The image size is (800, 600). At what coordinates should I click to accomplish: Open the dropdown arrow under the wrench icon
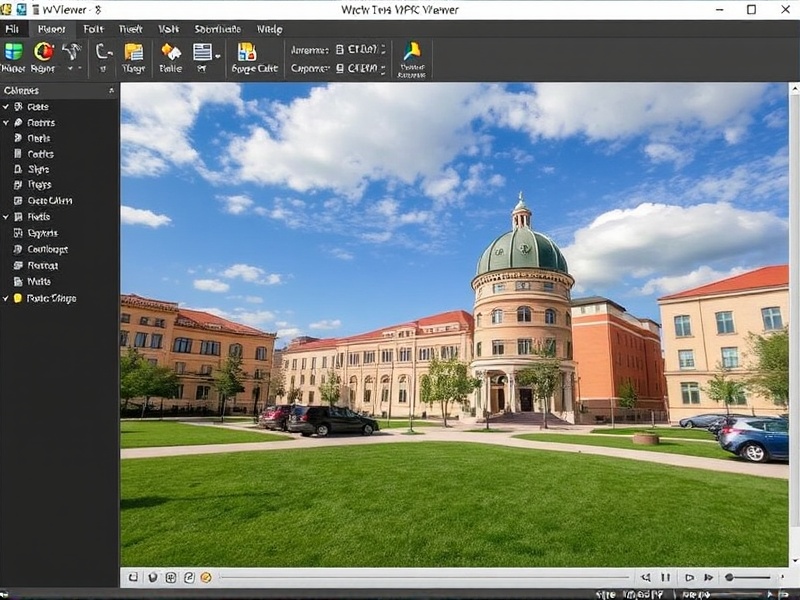click(x=70, y=68)
